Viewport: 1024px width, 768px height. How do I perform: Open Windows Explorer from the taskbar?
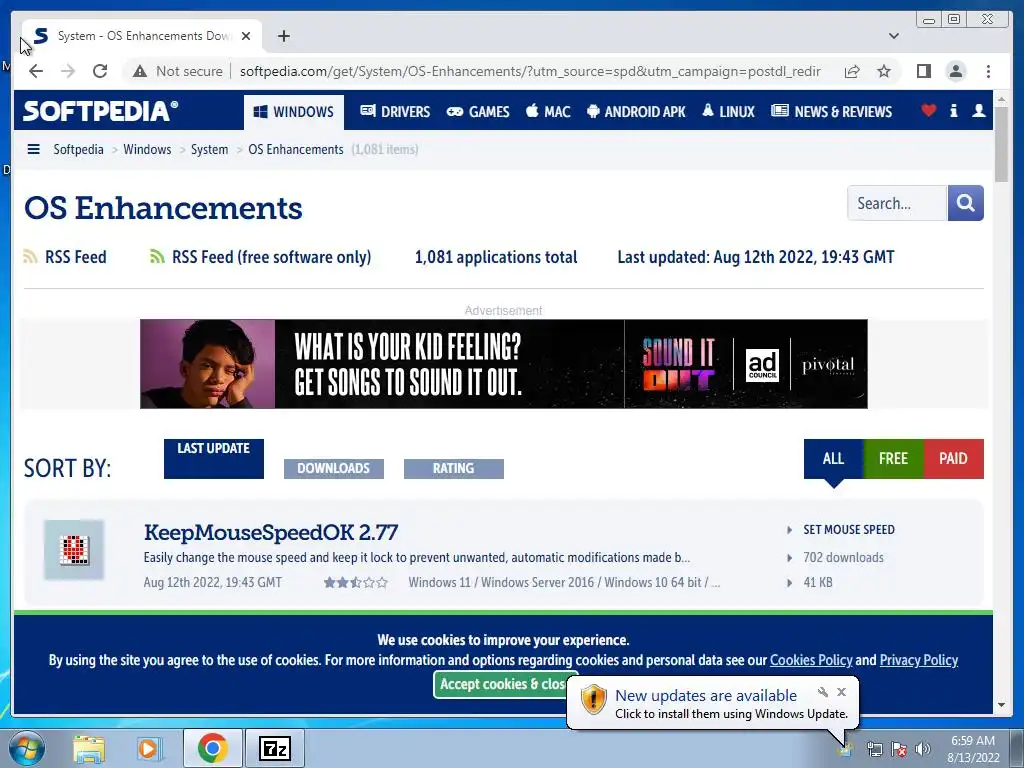click(89, 748)
